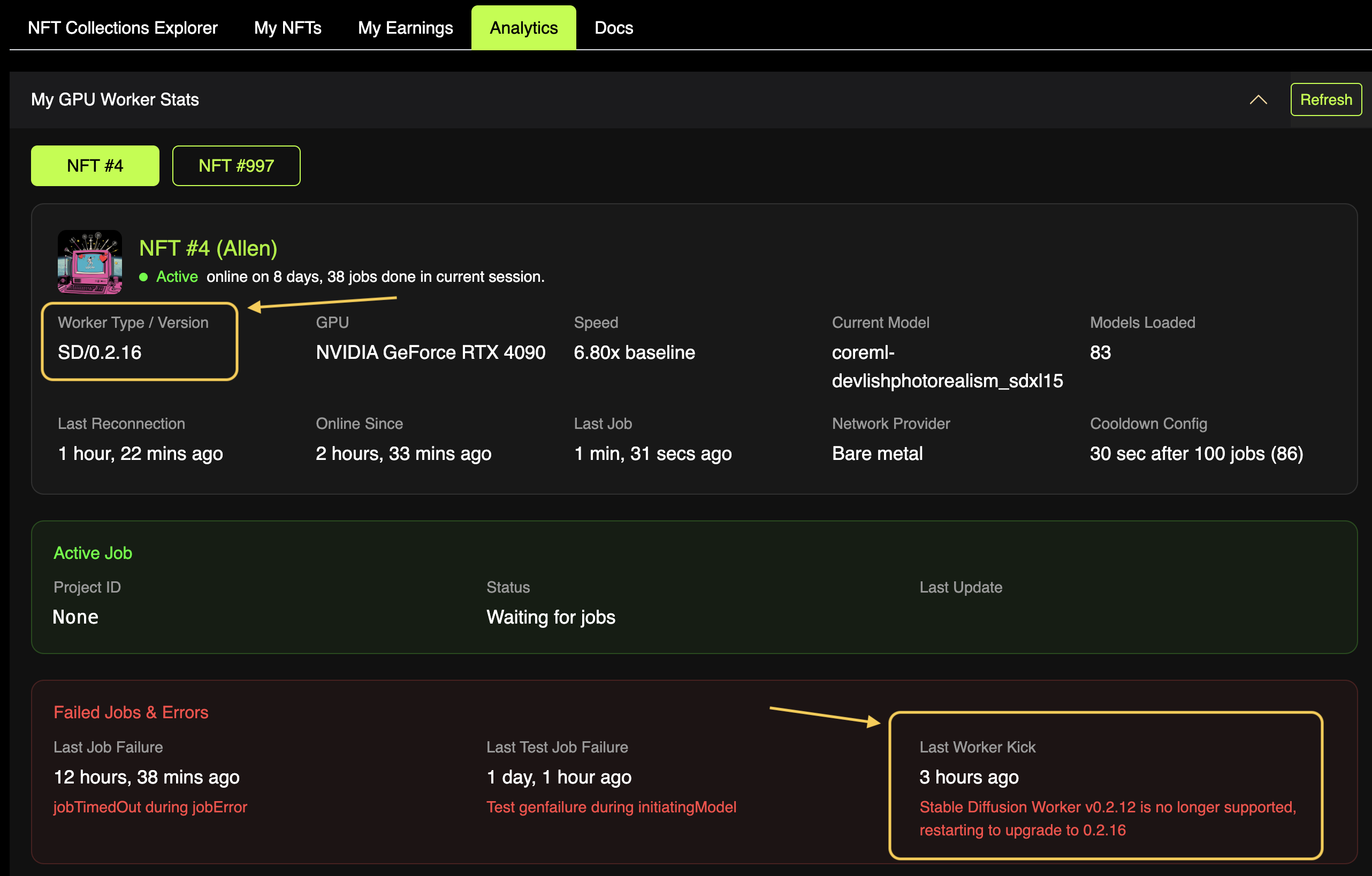Click the Active Job section heading
Viewport: 1372px width, 876px height.
(93, 552)
